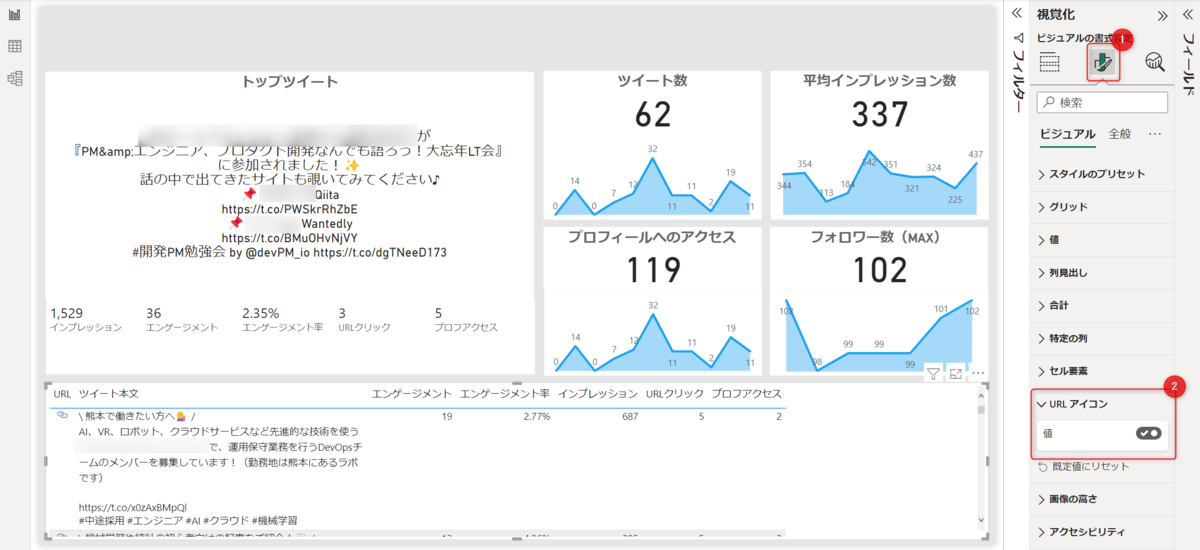The height and width of the screenshot is (550, 1200).
Task: Toggle the URL アイコン 値 switch
Action: [x=1148, y=434]
